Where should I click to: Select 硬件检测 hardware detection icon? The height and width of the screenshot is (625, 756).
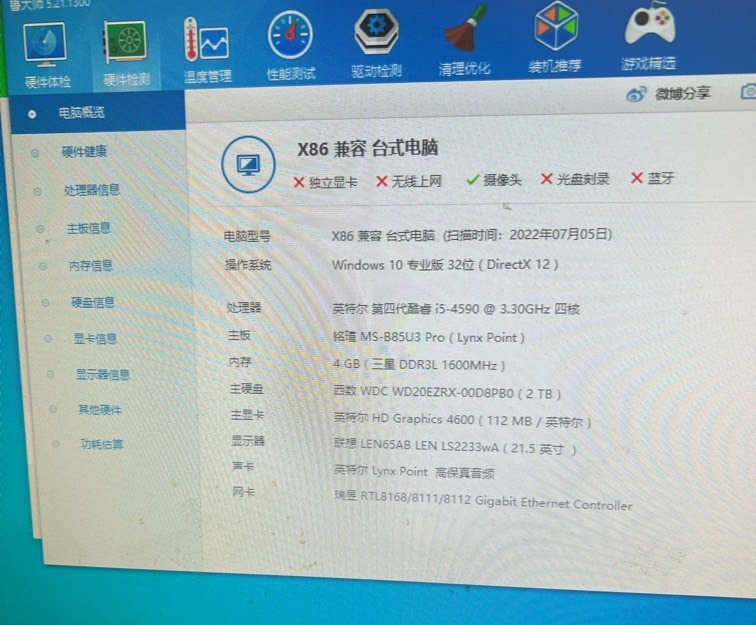(125, 43)
